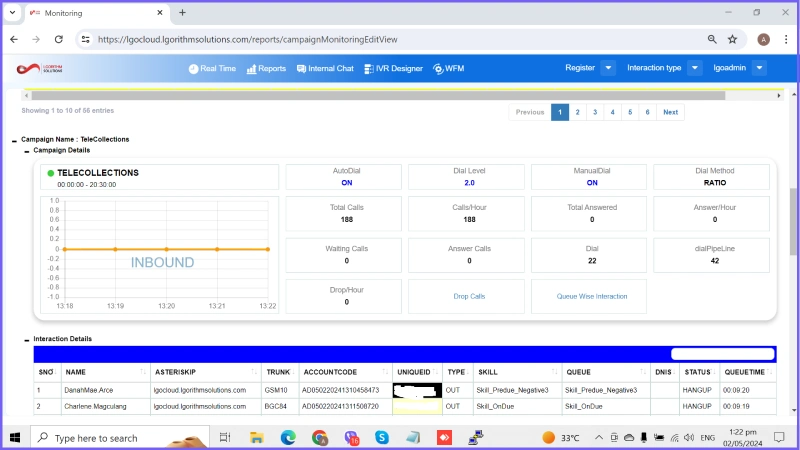
Task: Open Microsoft Edge from the taskbar
Action: tap(288, 437)
